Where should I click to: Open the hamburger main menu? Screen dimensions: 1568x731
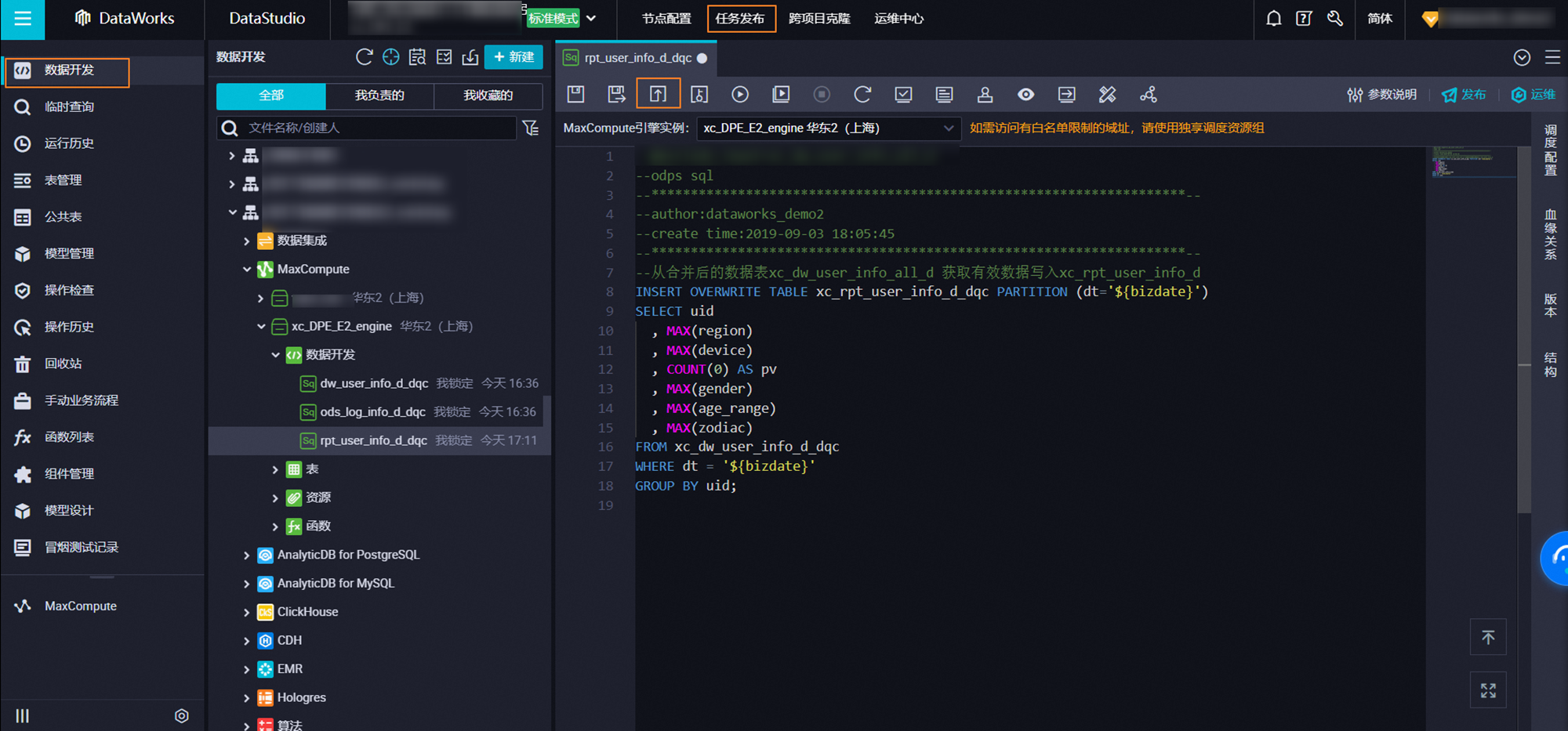point(23,19)
